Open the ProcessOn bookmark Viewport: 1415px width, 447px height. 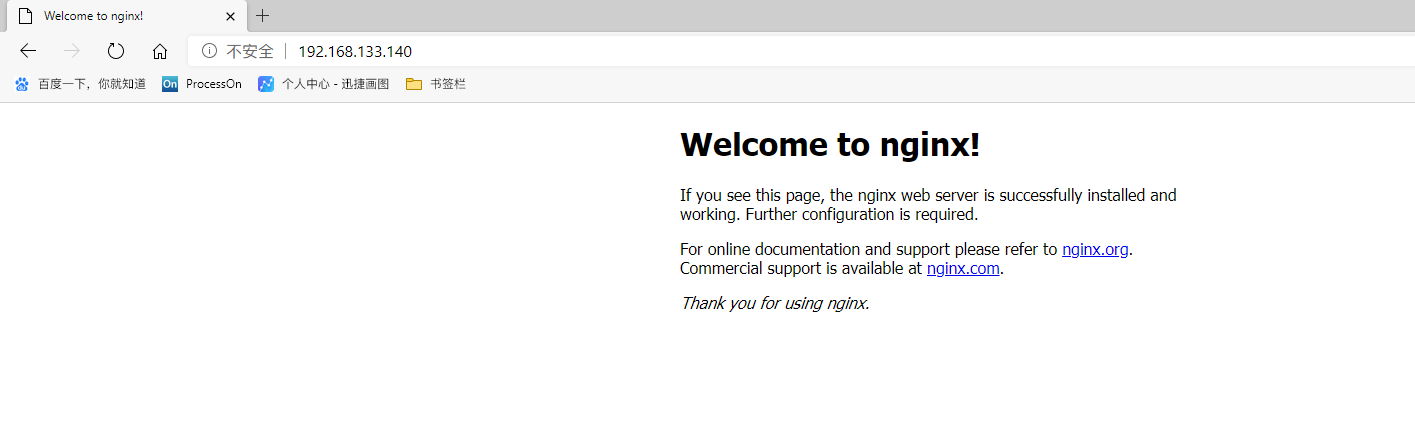(x=202, y=84)
